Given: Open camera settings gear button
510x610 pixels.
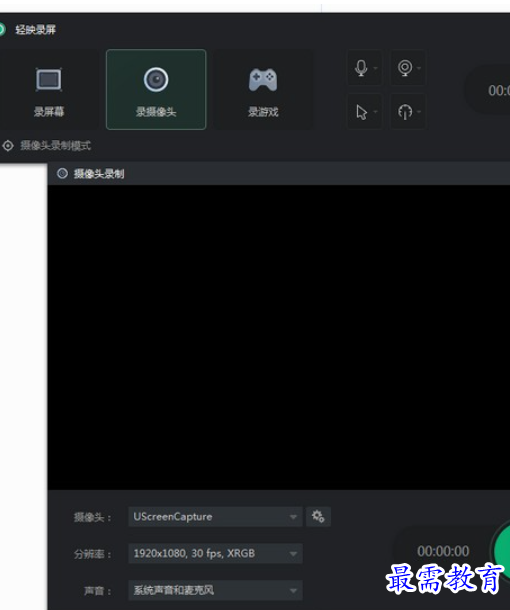Looking at the screenshot, I should click(318, 517).
